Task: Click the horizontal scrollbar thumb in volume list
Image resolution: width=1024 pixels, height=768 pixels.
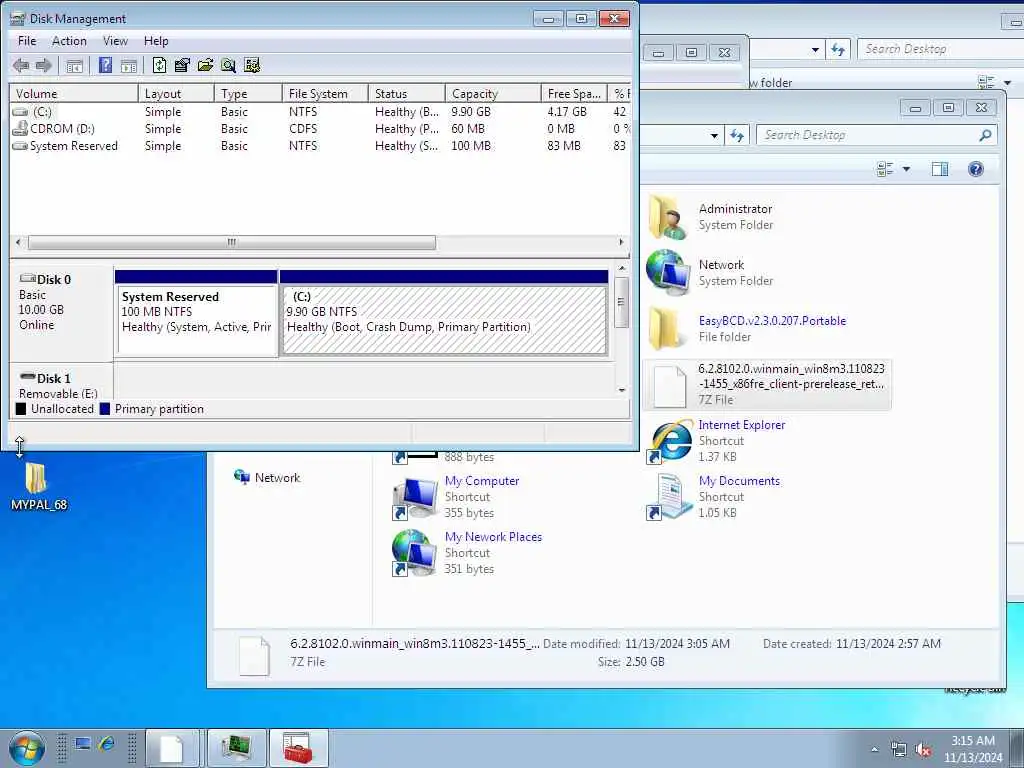Action: pyautogui.click(x=232, y=242)
